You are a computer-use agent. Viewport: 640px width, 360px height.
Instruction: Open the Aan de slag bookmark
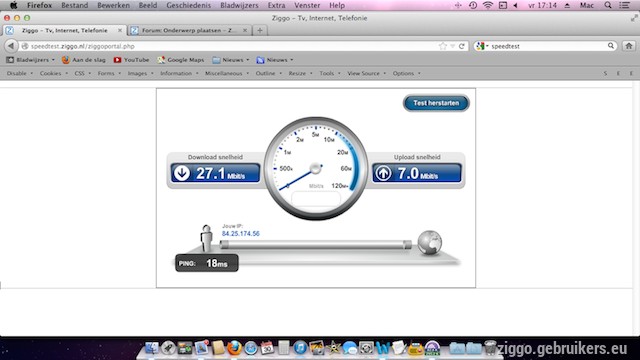84,60
